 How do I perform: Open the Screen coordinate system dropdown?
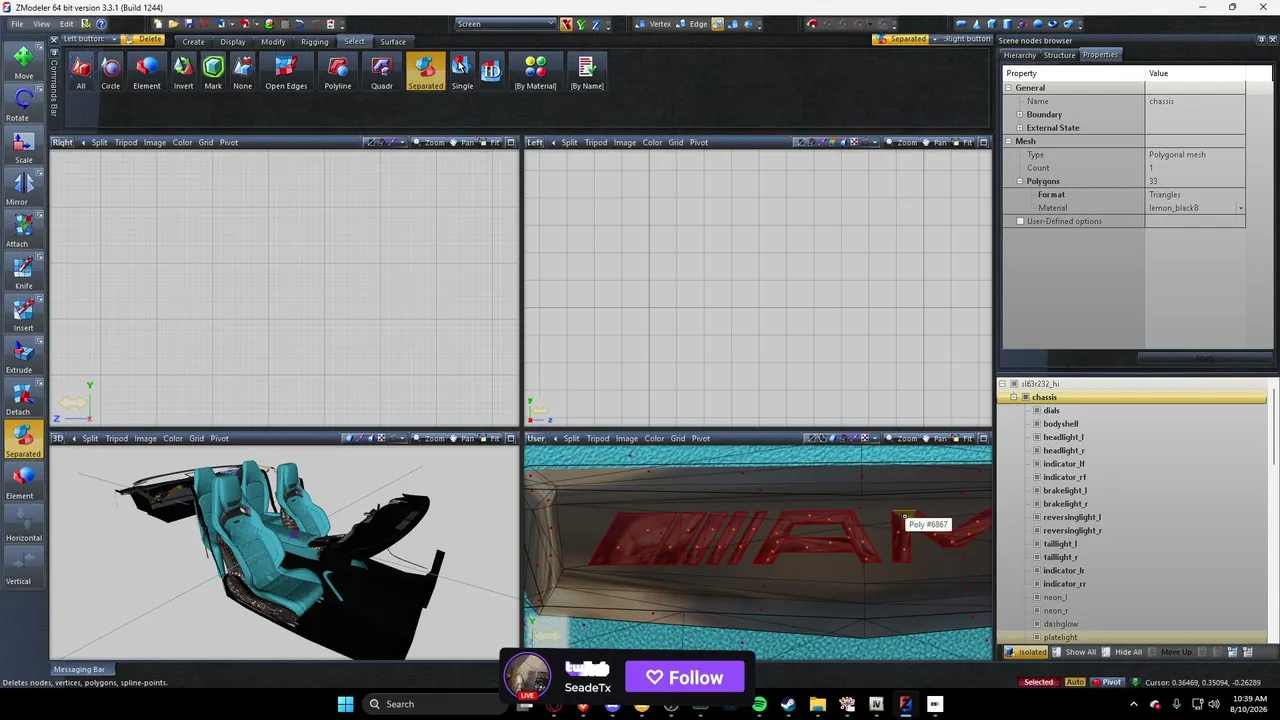point(506,24)
